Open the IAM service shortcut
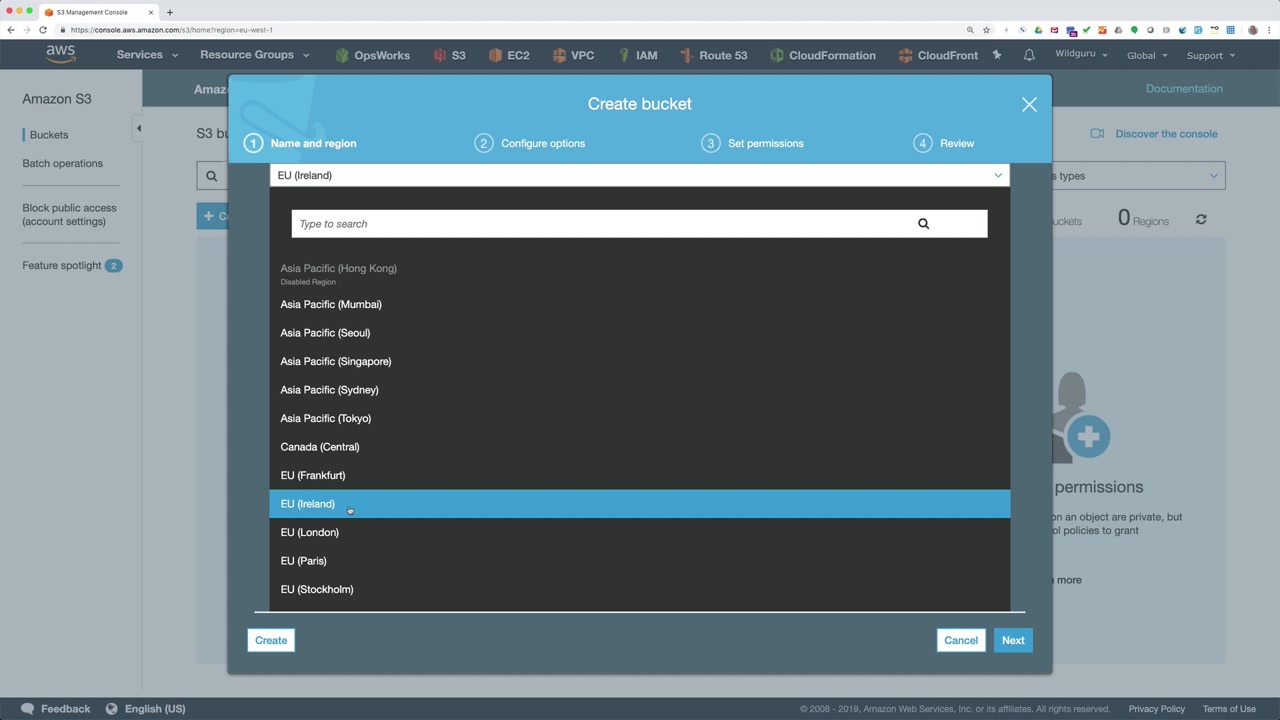1280x720 pixels. click(x=637, y=55)
